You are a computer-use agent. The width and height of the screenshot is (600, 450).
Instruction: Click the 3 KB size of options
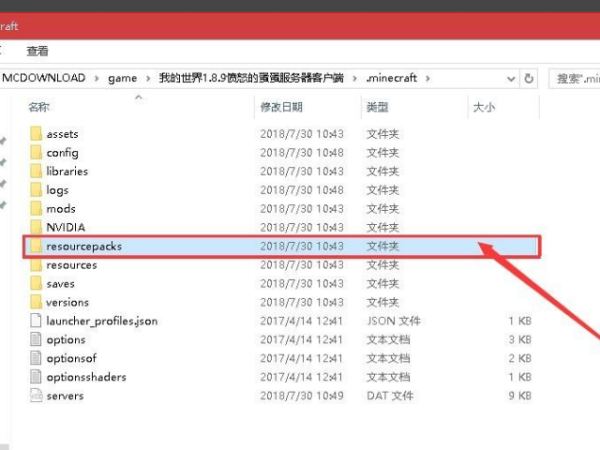pyautogui.click(x=520, y=339)
